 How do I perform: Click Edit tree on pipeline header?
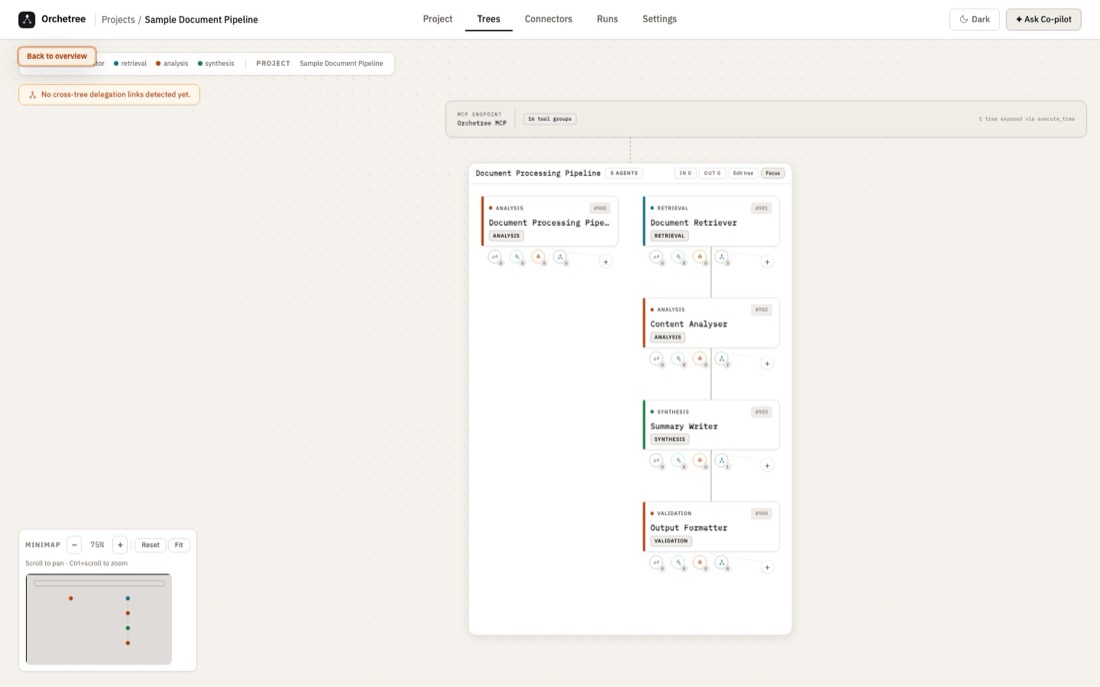[743, 173]
